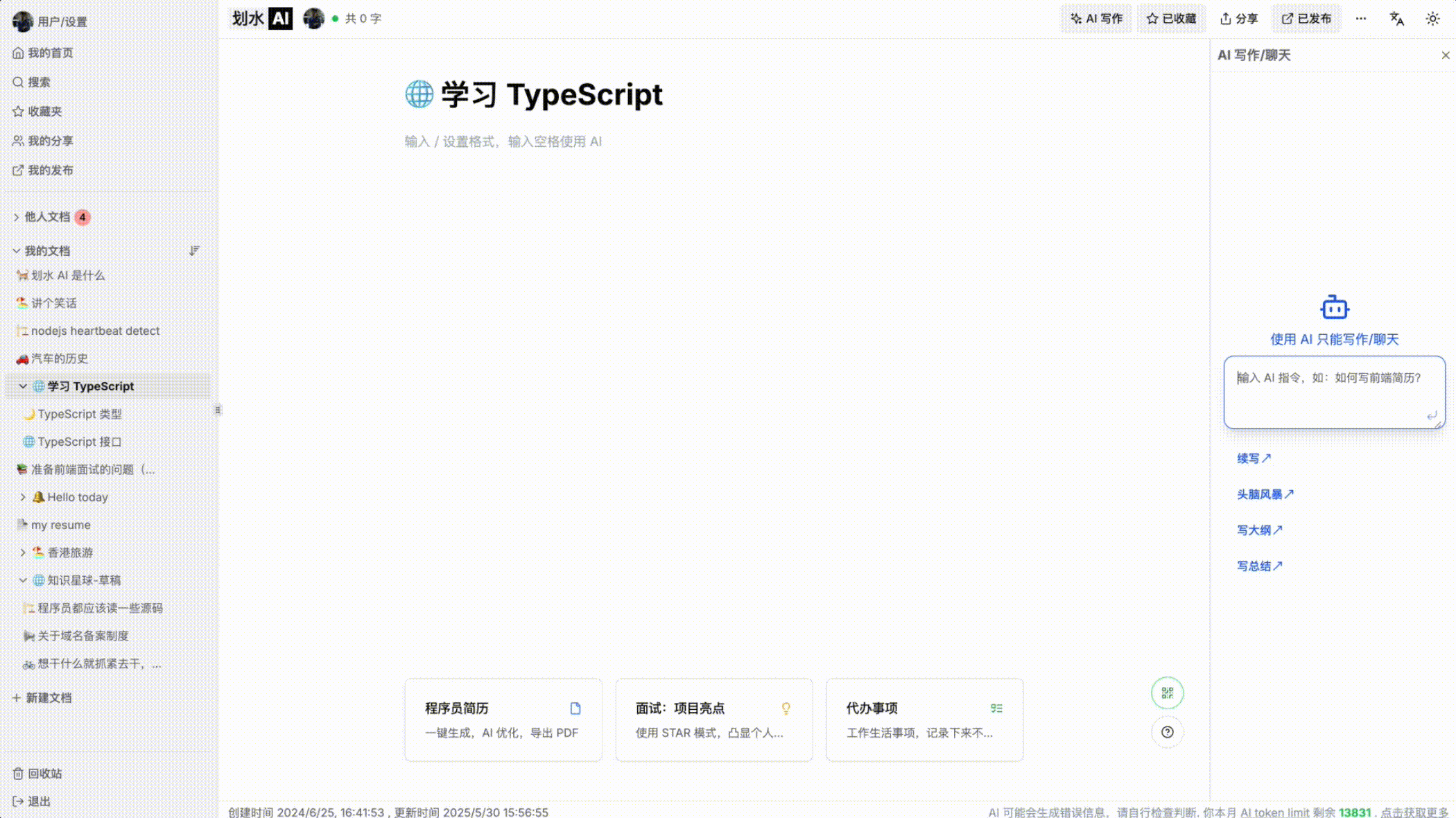The image size is (1456, 818).
Task: Open the three-dots more options menu
Action: coord(1361,19)
